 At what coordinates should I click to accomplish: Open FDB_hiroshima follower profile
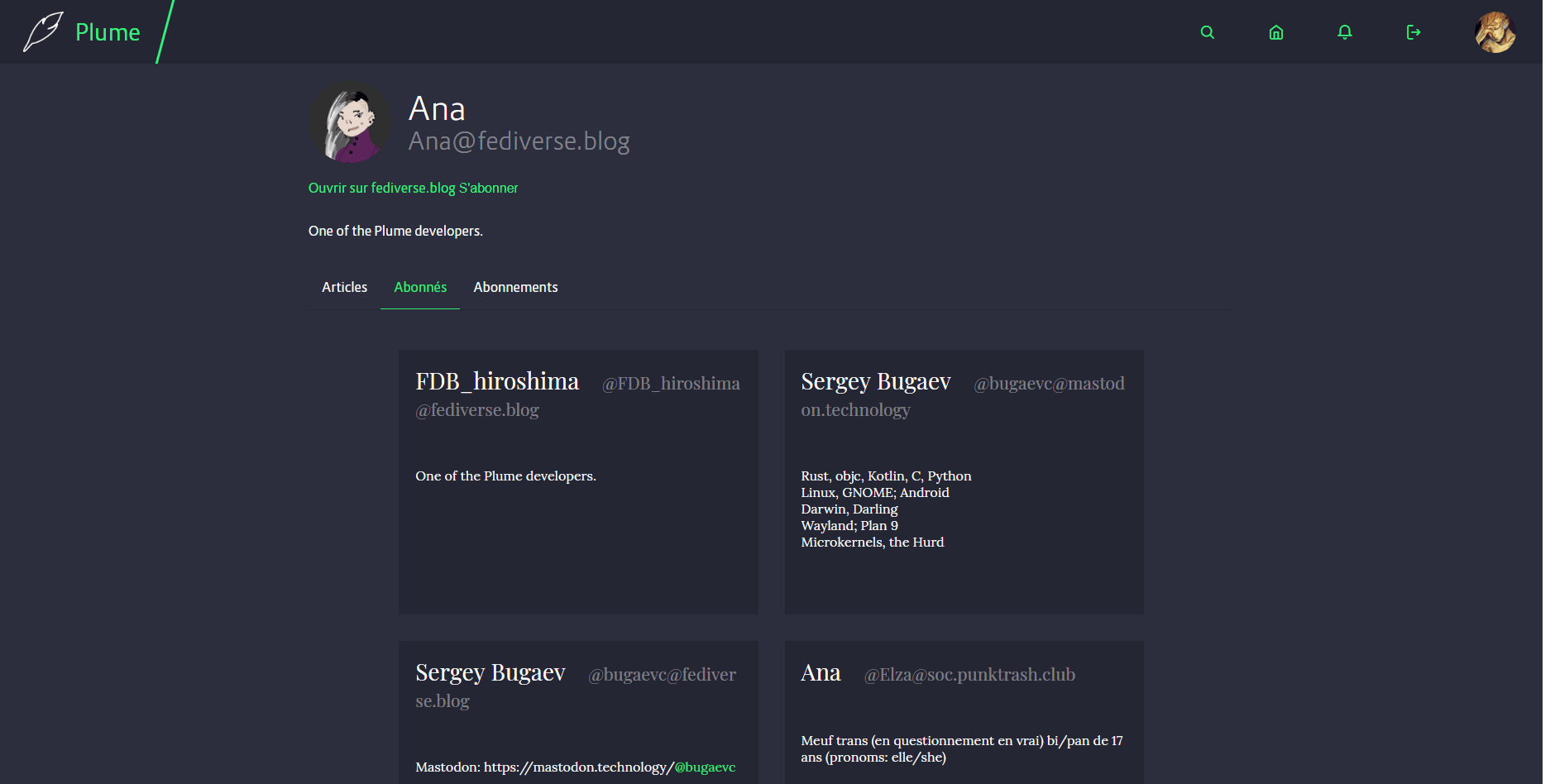(497, 381)
